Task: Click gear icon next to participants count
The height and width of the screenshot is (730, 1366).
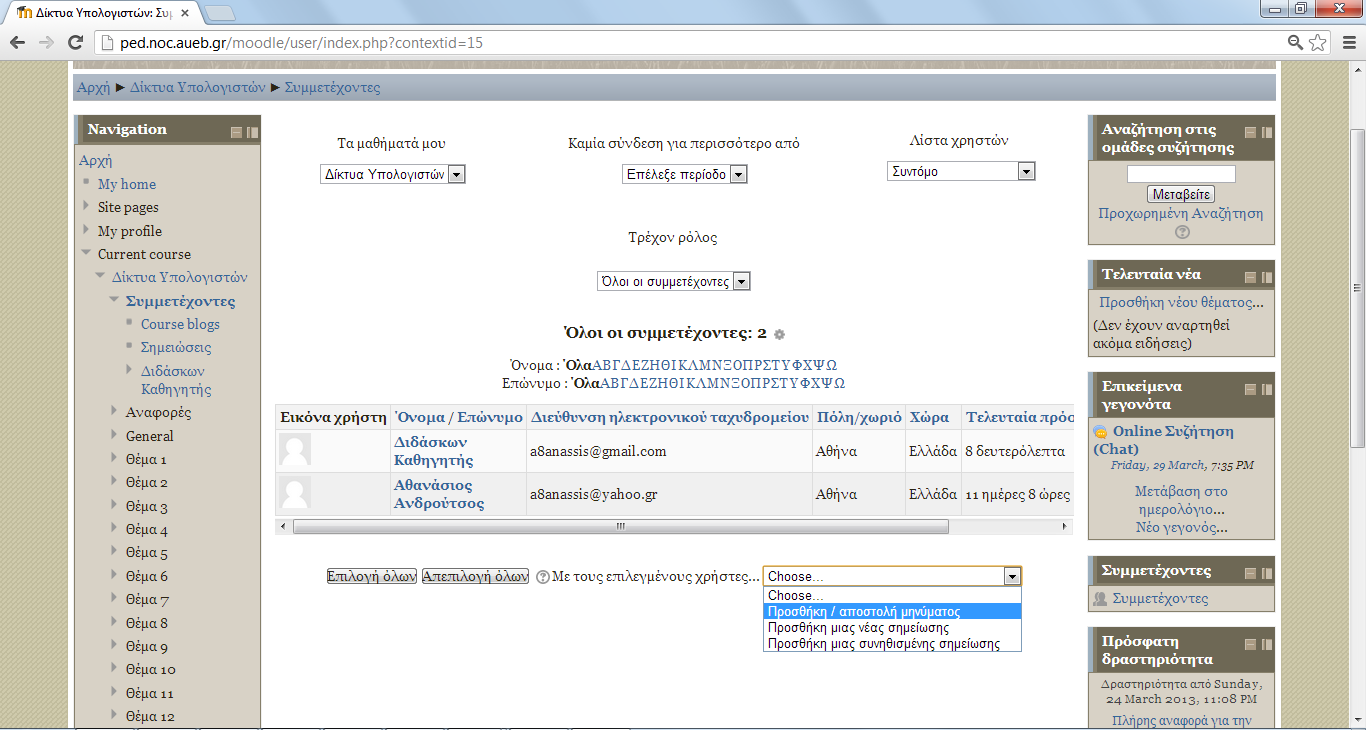Action: pos(780,334)
